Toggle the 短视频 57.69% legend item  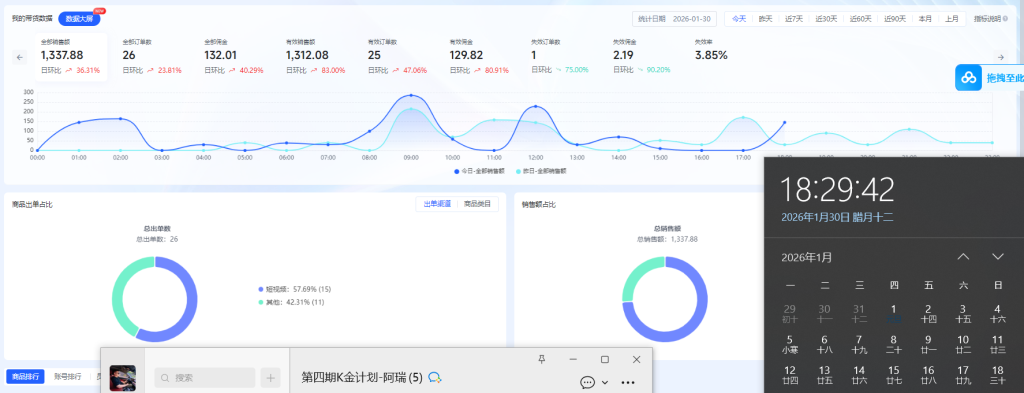pos(295,289)
